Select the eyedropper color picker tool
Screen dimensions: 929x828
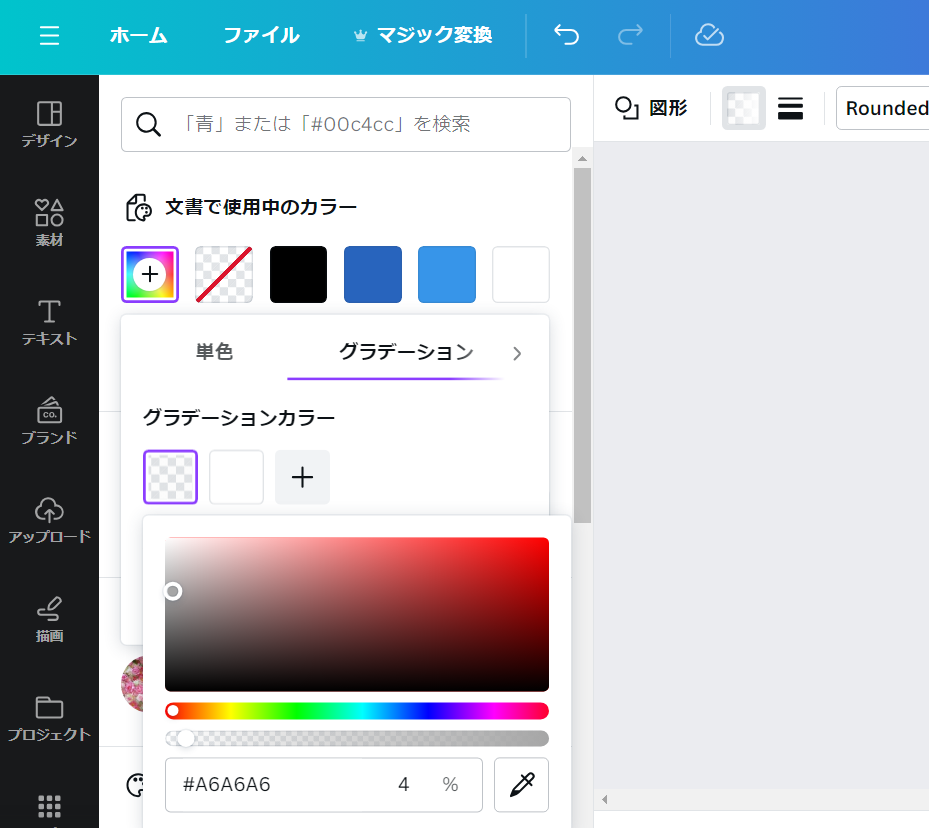521,785
